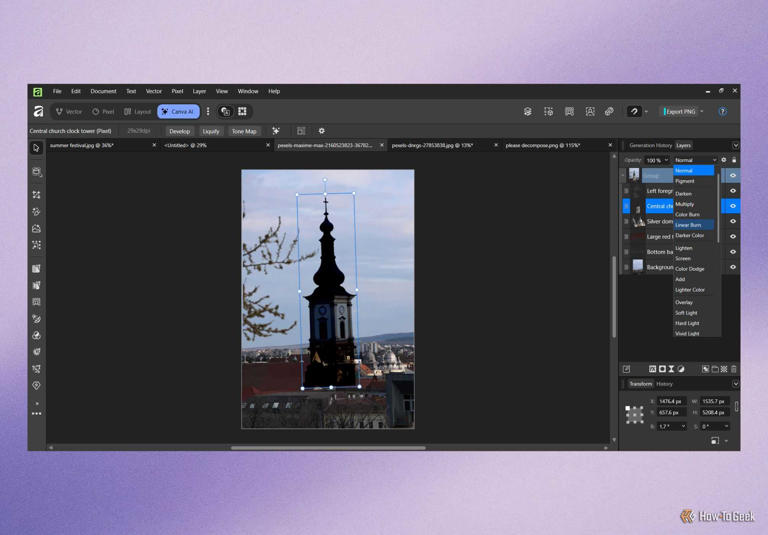Click the overlapping shapes icon beside Canva AI
The width and height of the screenshot is (768, 535).
225,112
